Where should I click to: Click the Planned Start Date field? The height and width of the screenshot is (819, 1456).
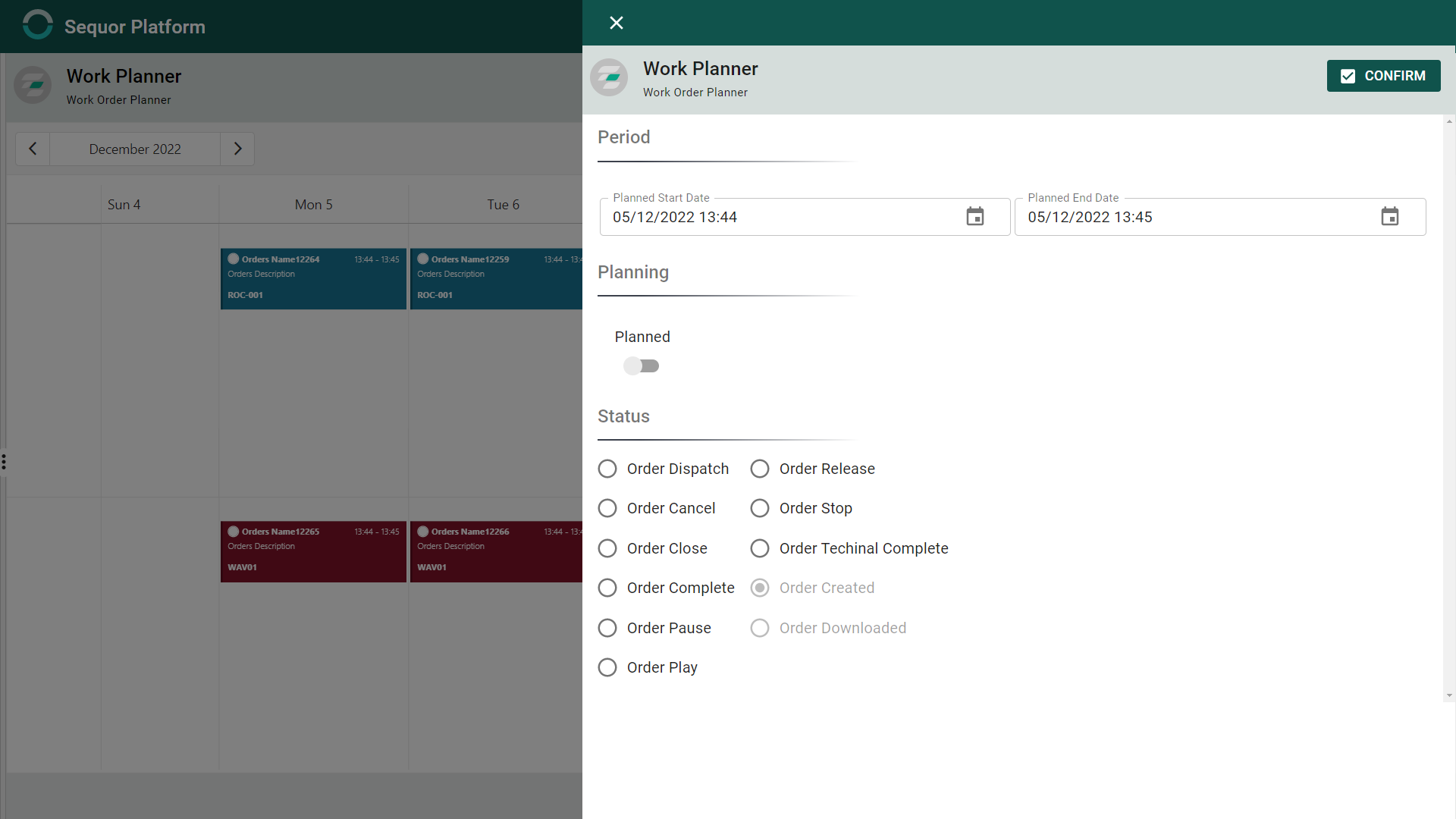(x=805, y=217)
